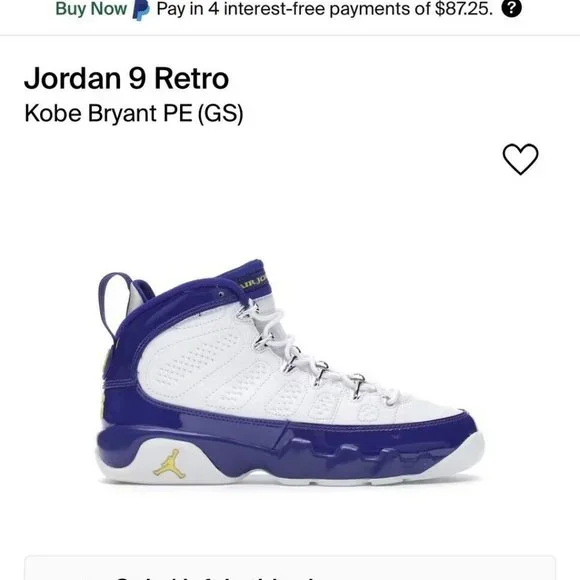Open the Jordan 9 shoe product image
The height and width of the screenshot is (580, 580).
tap(290, 372)
